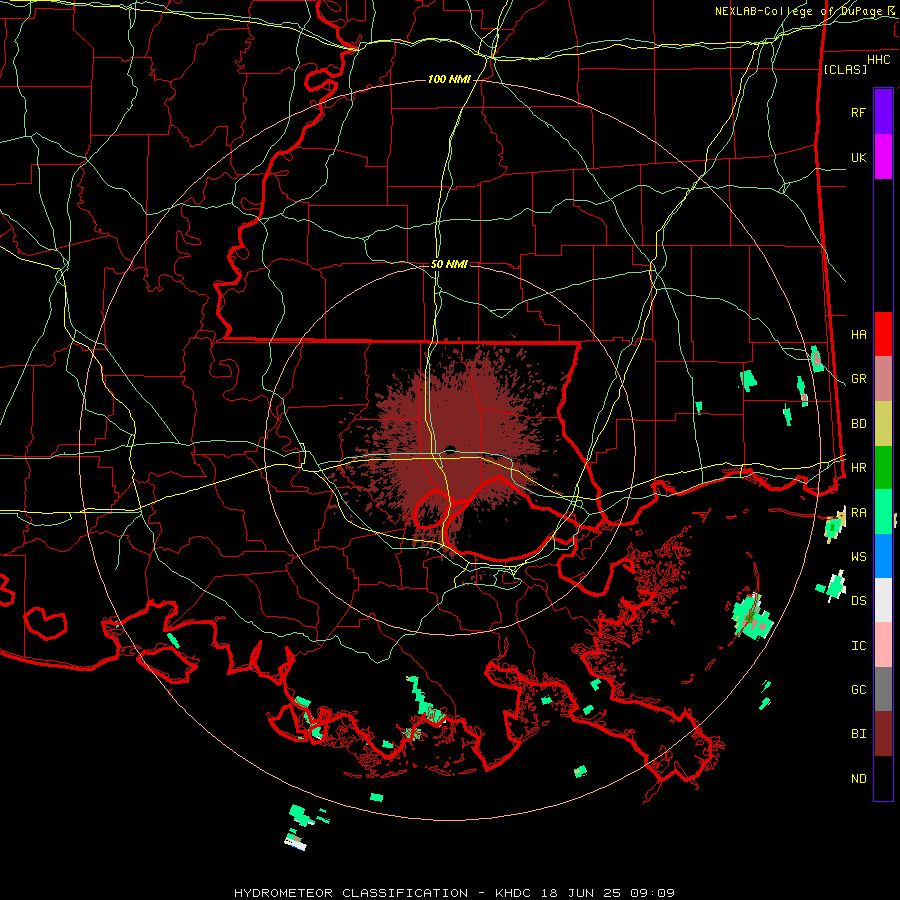
Task: Click the black radar site dot at center
Action: click(x=450, y=449)
